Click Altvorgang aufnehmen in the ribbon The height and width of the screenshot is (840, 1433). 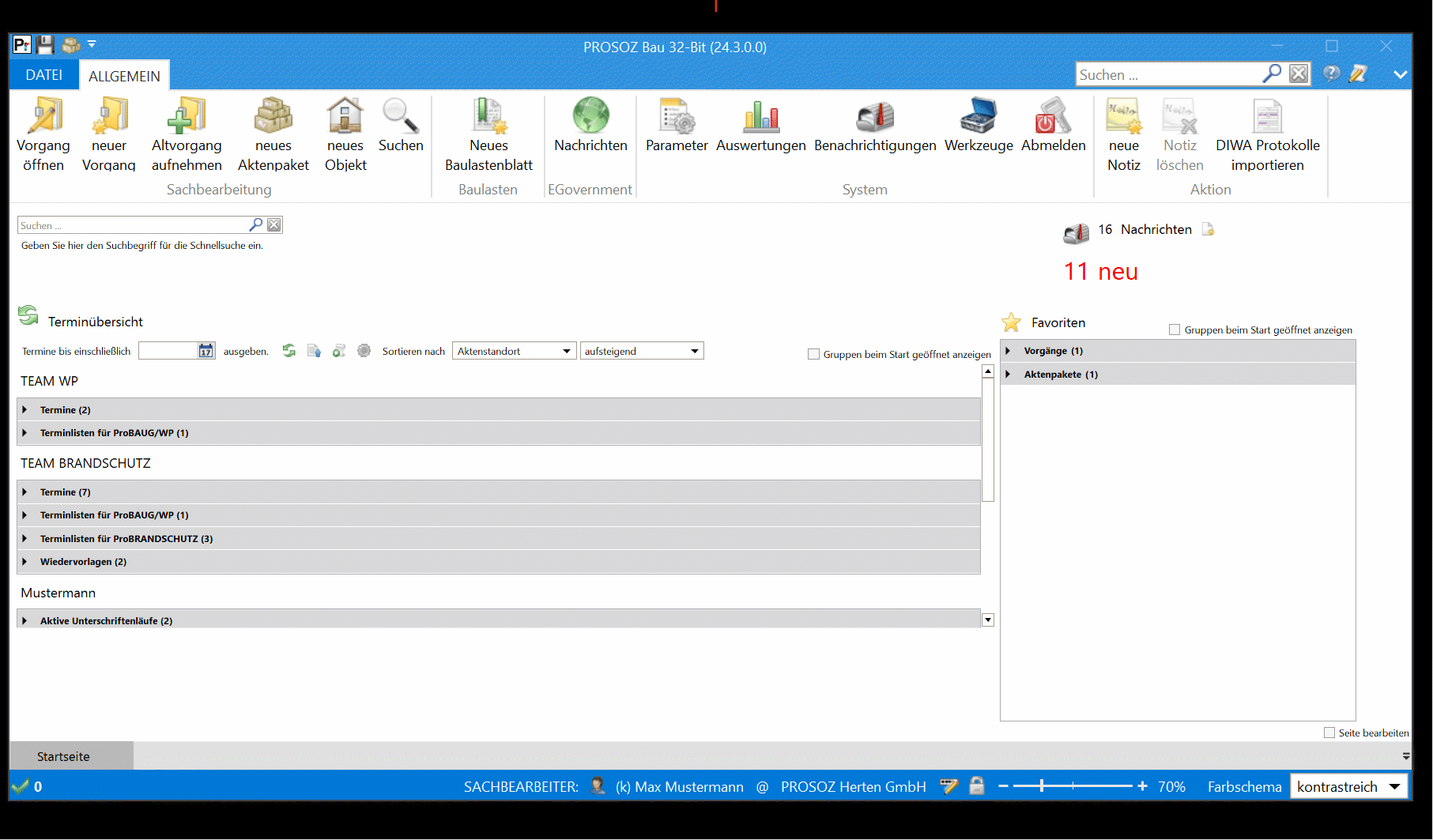[187, 134]
